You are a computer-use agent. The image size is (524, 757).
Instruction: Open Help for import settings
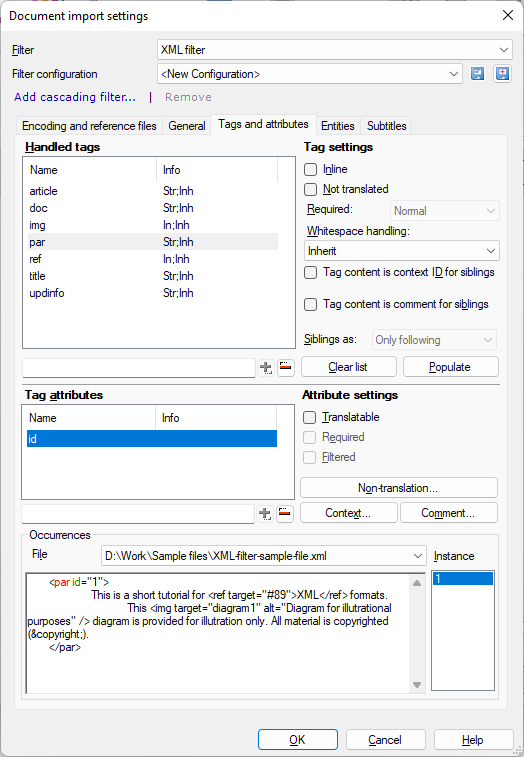tap(473, 740)
